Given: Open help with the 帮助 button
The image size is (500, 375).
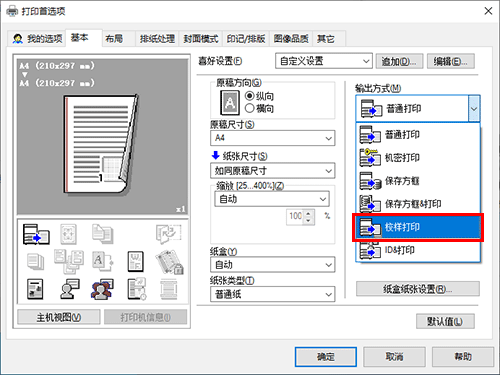Looking at the screenshot, I should pyautogui.click(x=463, y=357).
